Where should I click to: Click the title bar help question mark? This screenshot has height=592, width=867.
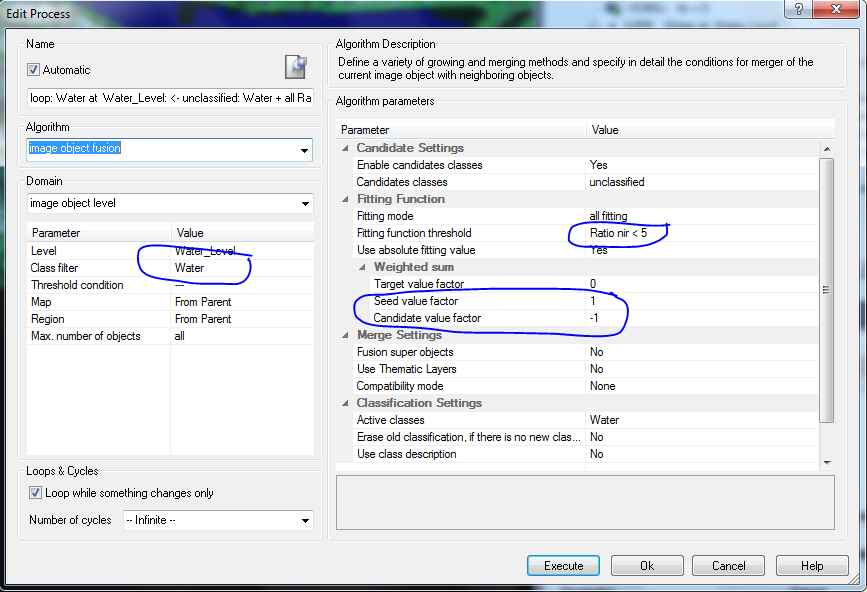[x=799, y=8]
